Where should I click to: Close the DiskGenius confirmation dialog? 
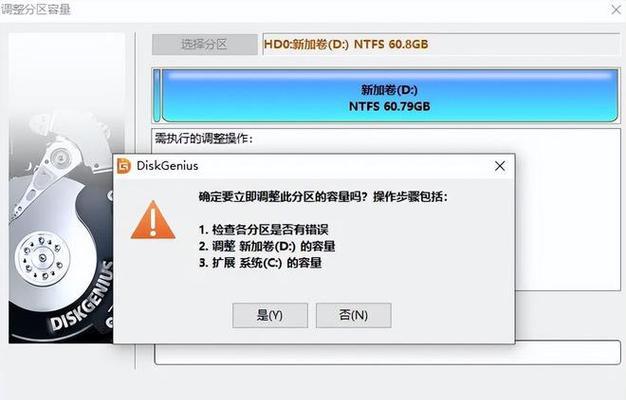pos(500,166)
